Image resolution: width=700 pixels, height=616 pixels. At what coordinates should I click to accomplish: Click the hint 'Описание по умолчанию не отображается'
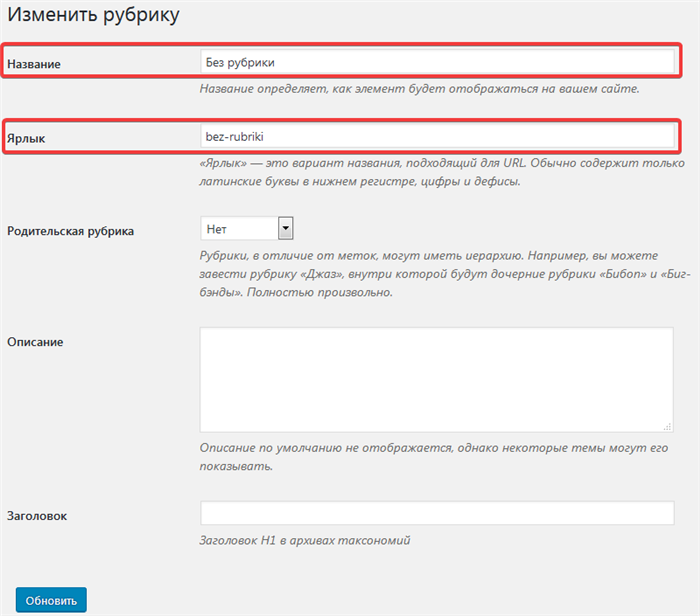433,457
